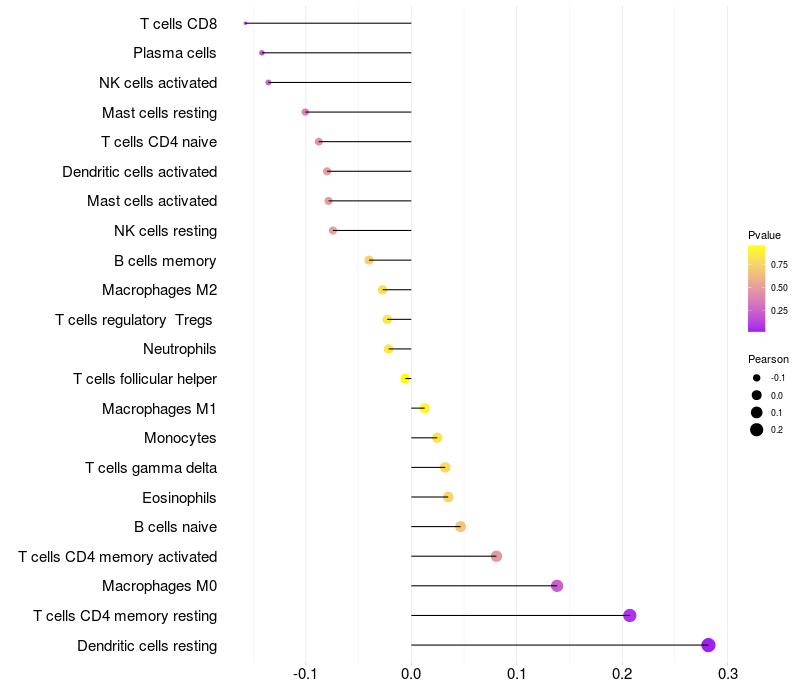
Task: Click the T cells follicular helper dot
Action: [x=405, y=379]
